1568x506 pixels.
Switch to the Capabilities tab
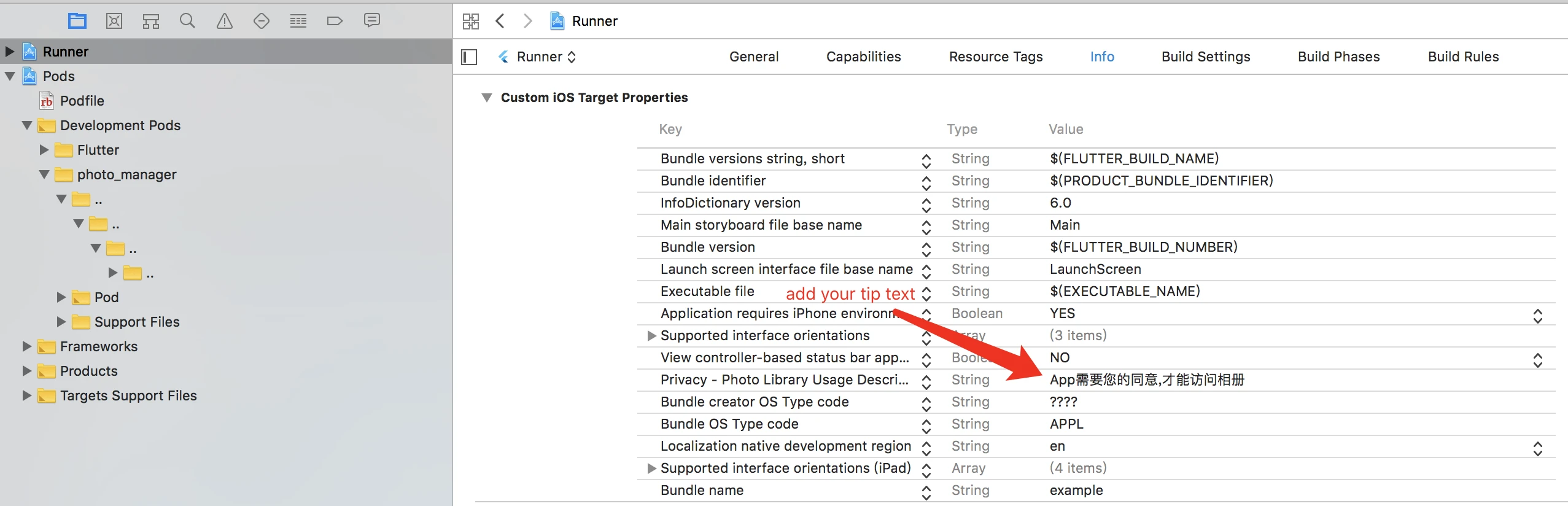(x=863, y=56)
